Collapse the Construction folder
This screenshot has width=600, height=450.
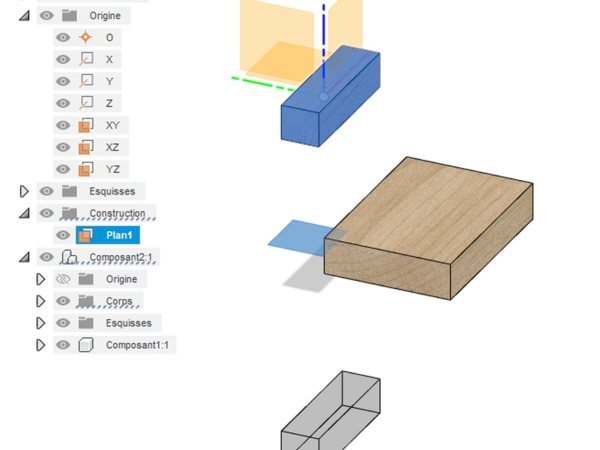point(25,213)
